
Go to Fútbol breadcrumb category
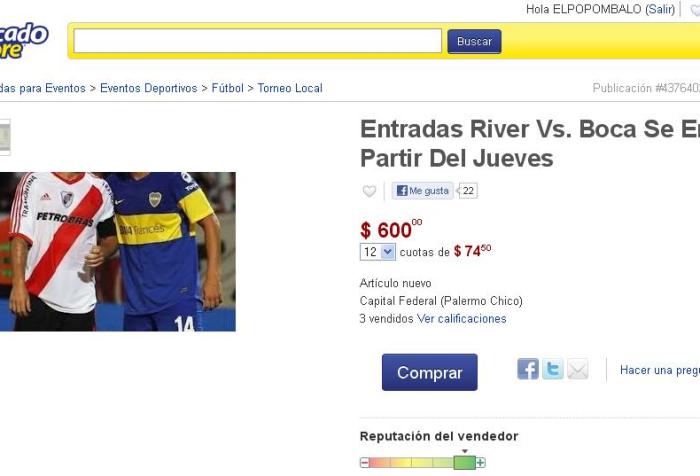228,88
